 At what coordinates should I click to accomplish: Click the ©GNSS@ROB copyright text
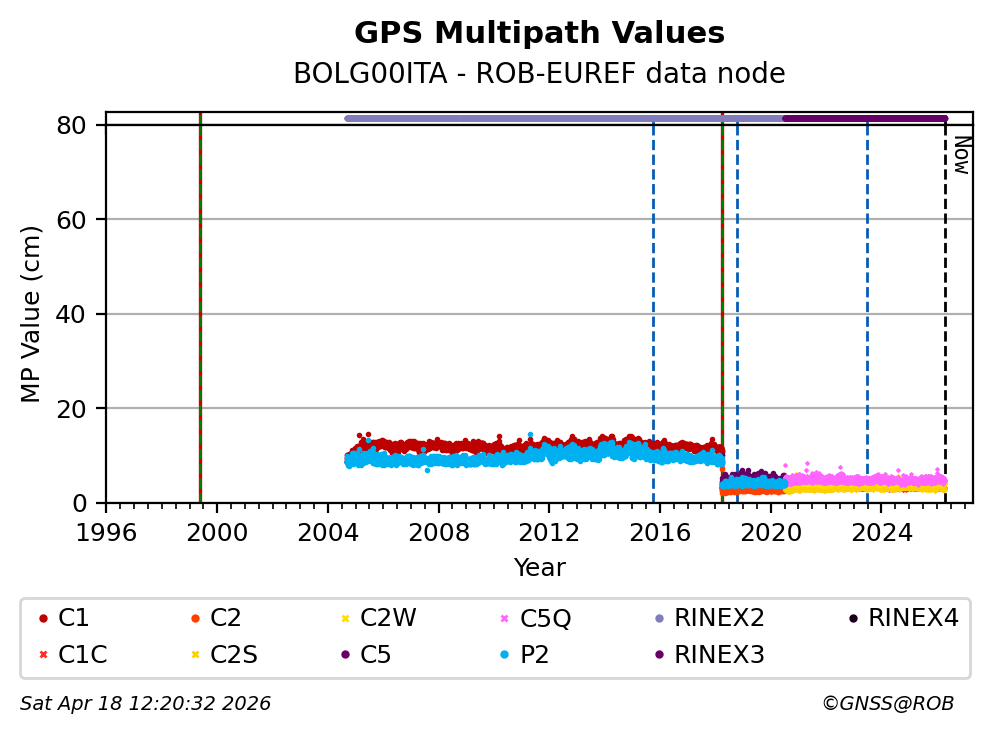(x=887, y=704)
